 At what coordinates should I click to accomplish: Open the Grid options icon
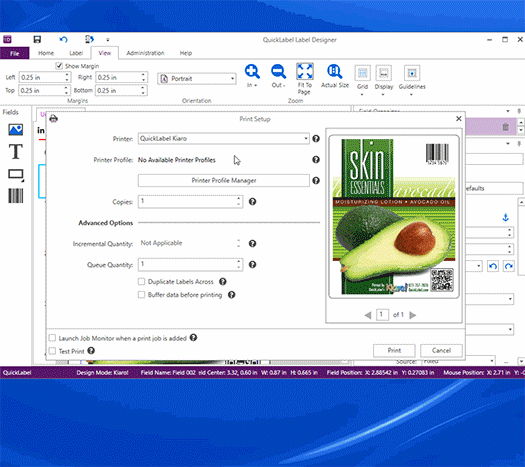[362, 73]
